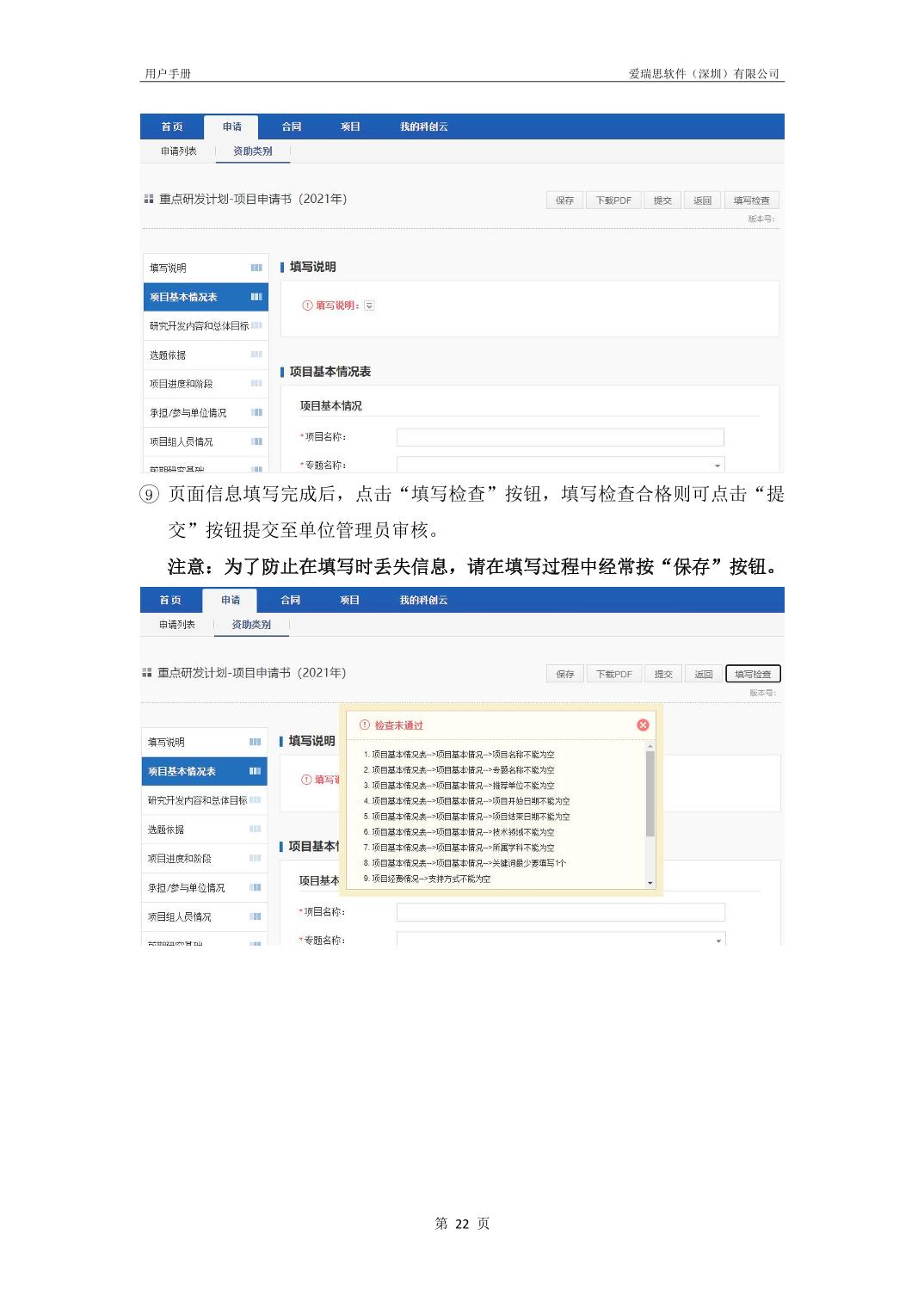Expand the 填写说明 chevron toggle in upper screenshot
Screen dimensions: 924x1308
(x=369, y=305)
